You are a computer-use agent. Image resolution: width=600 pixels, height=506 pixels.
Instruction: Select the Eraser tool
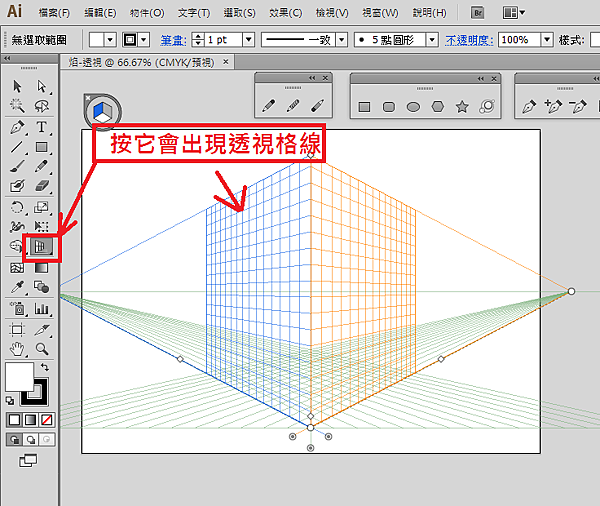click(x=41, y=186)
